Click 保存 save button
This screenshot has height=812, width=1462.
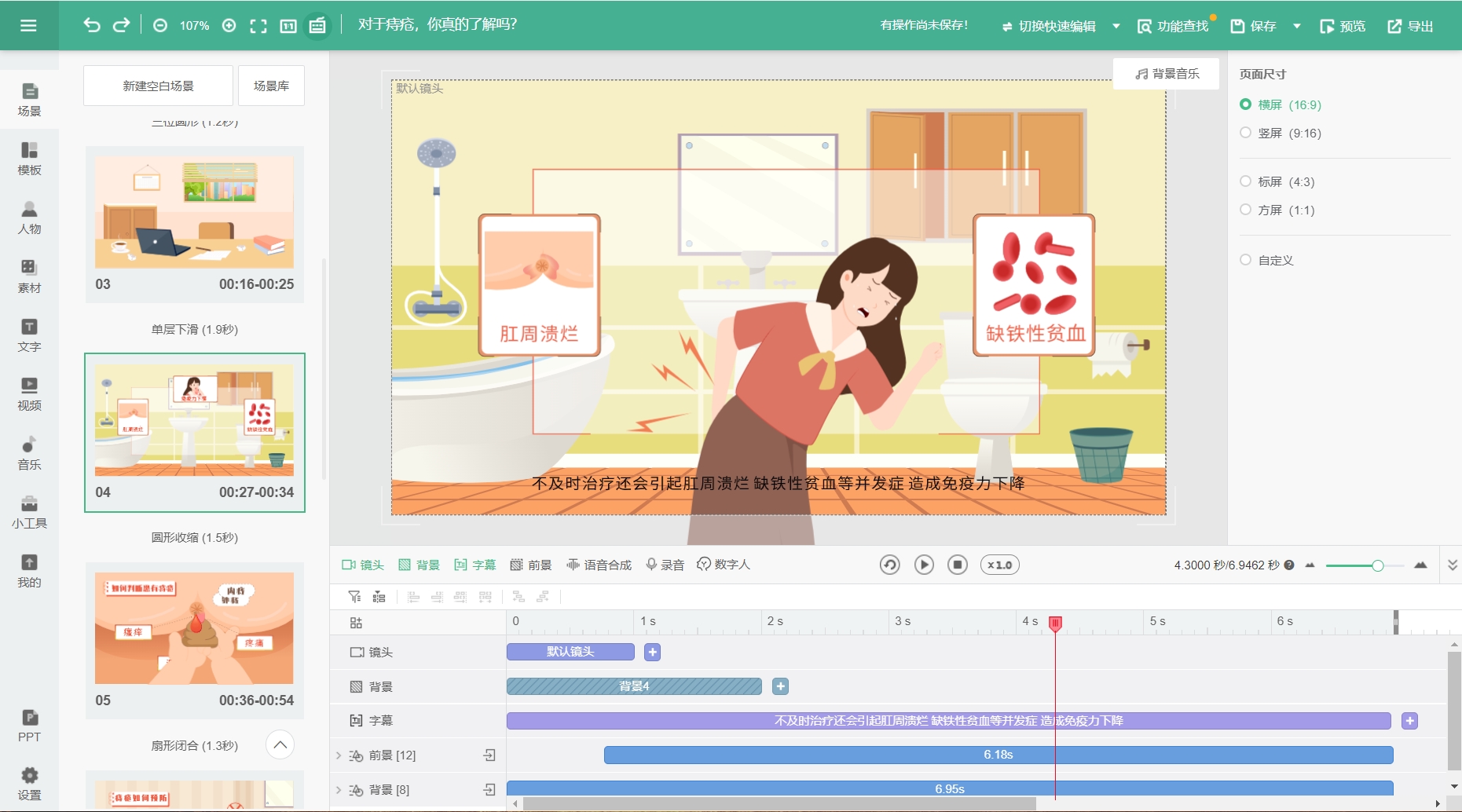click(1253, 26)
